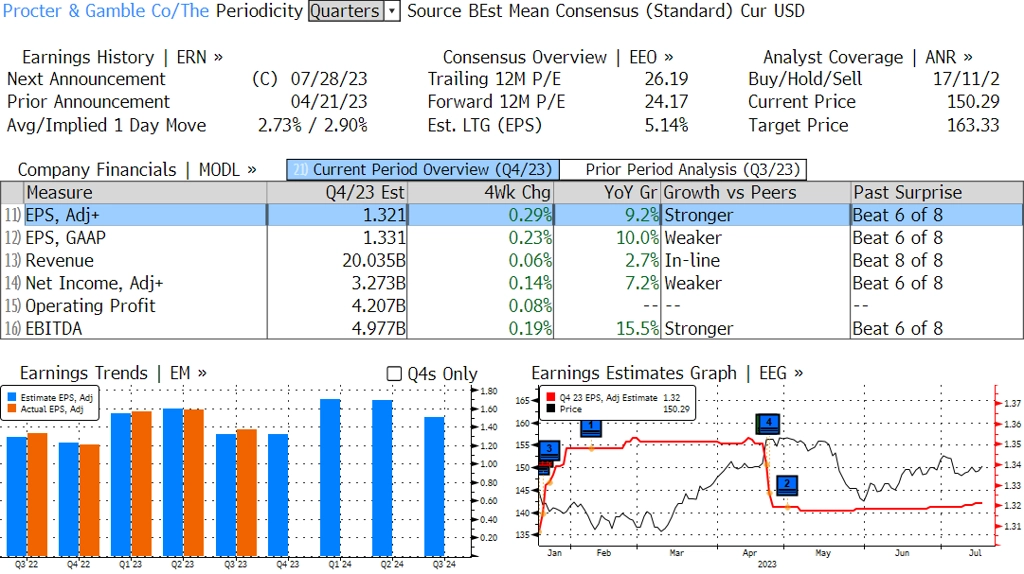Click Net Income estimate 3.273B cell
The image size is (1024, 574).
pyautogui.click(x=337, y=283)
